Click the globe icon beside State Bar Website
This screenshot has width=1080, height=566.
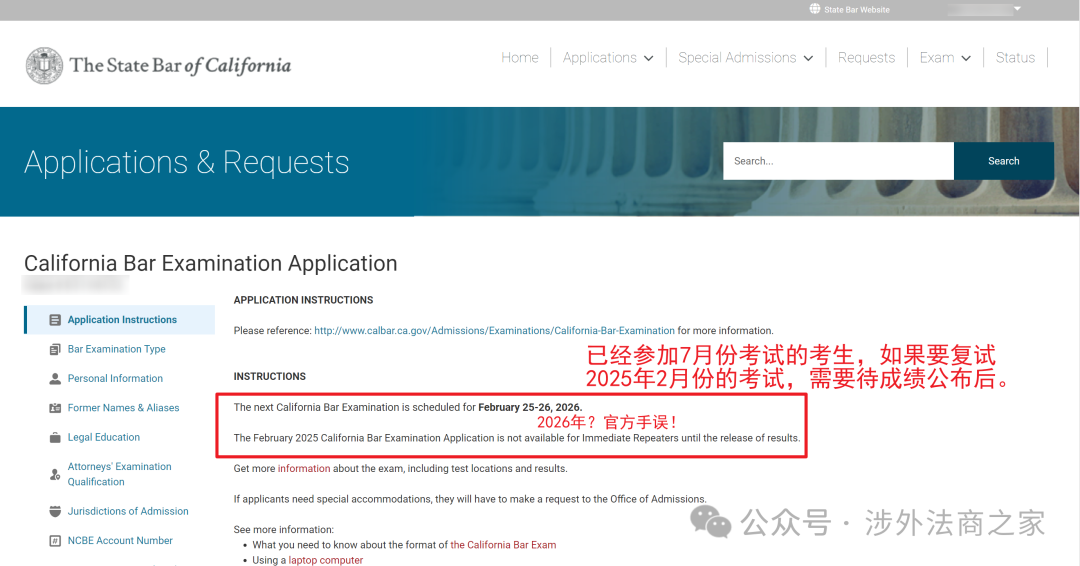[815, 9]
